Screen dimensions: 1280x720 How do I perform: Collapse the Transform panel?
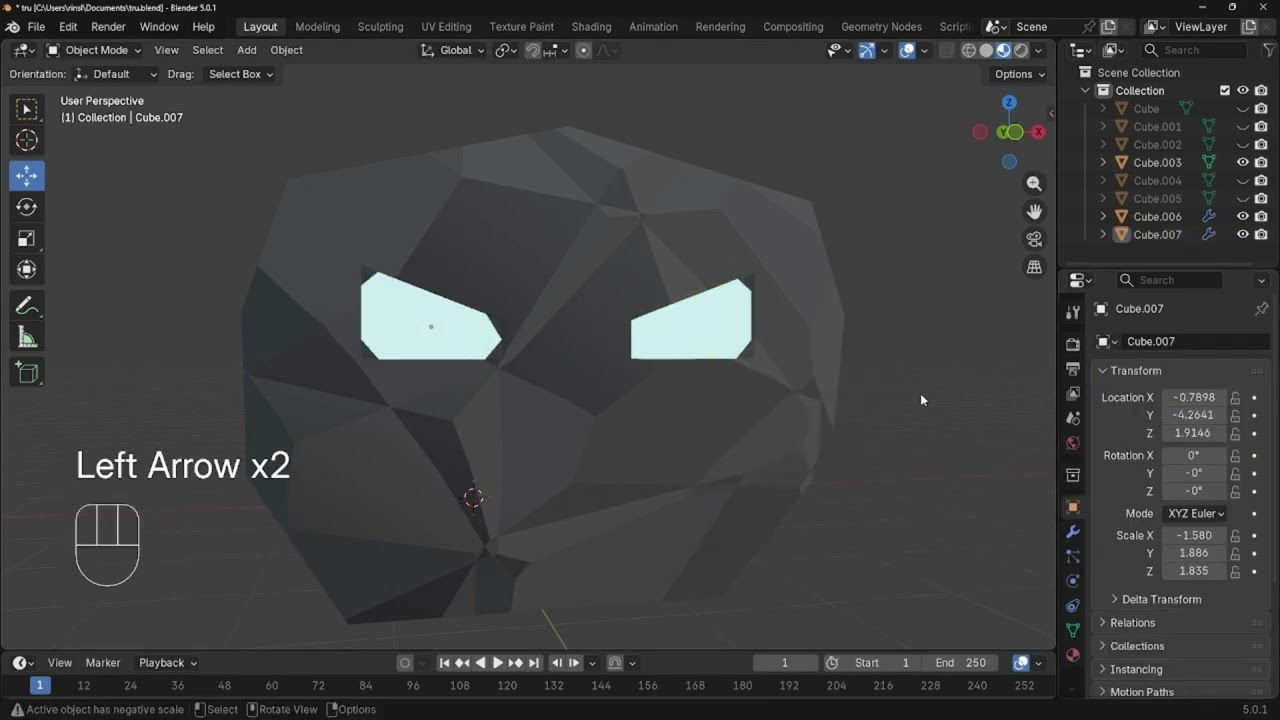tap(1135, 370)
